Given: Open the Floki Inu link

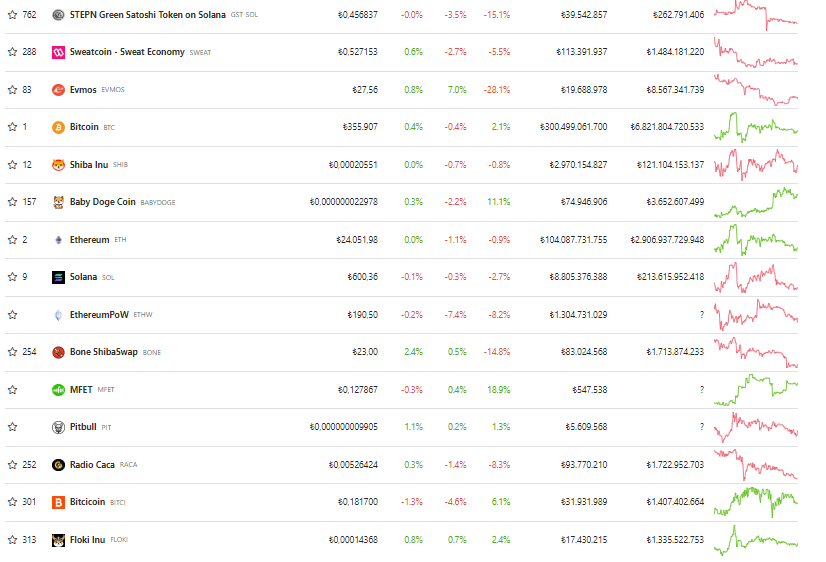Looking at the screenshot, I should [87, 540].
